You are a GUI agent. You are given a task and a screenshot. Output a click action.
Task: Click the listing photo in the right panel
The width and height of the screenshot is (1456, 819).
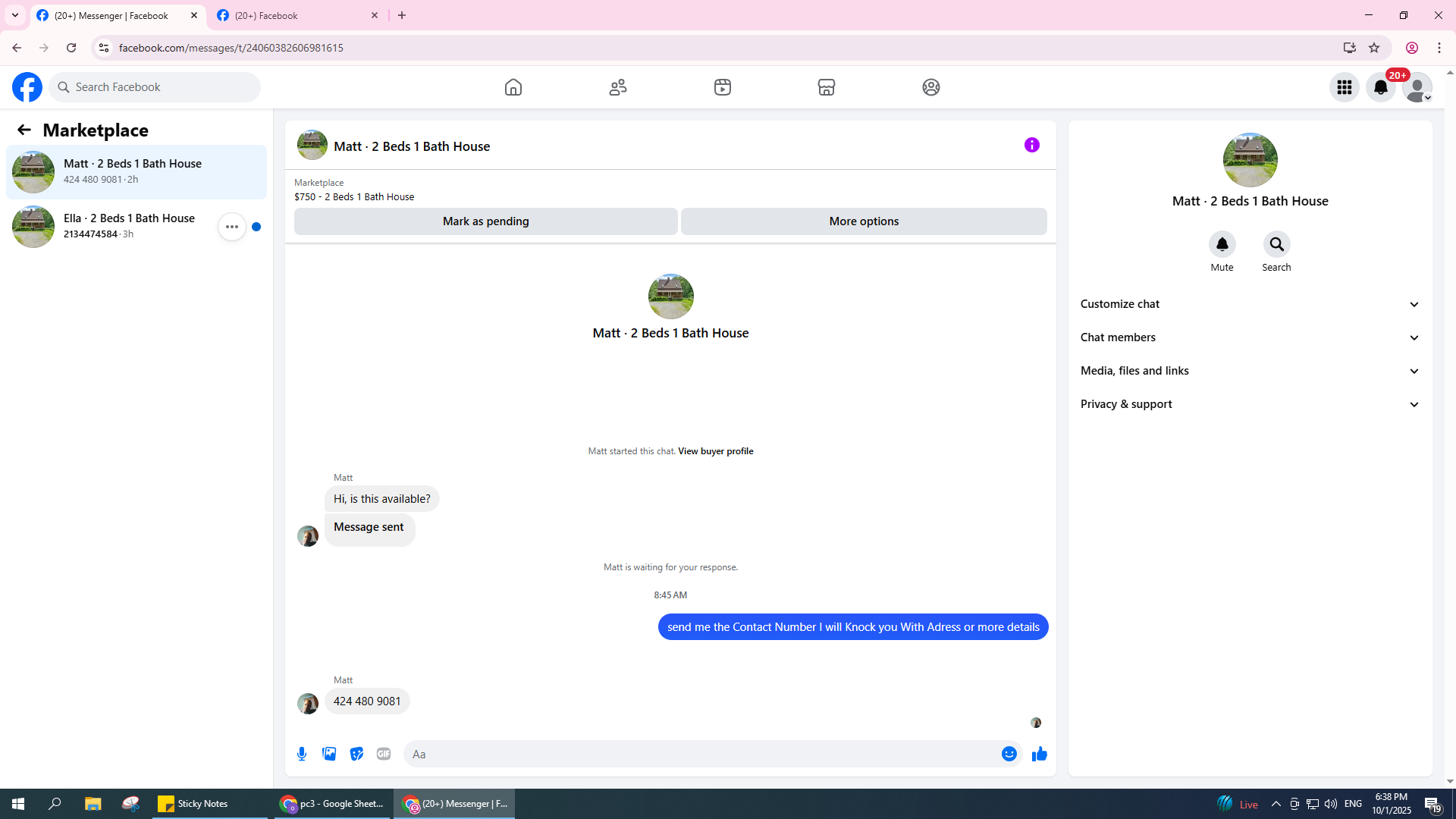click(x=1250, y=160)
